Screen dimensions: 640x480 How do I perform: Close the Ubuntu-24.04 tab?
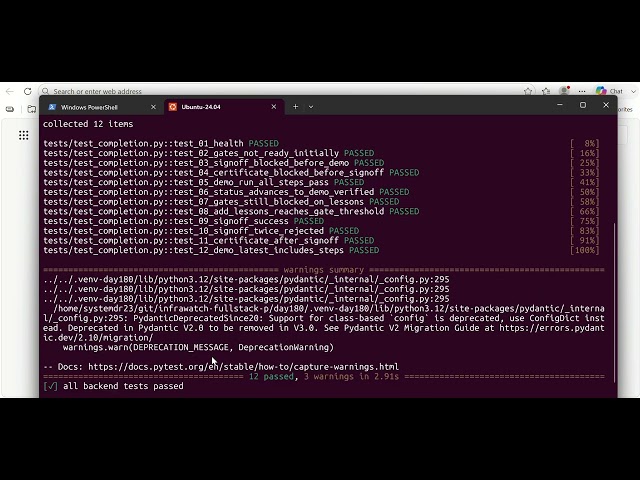[273, 107]
